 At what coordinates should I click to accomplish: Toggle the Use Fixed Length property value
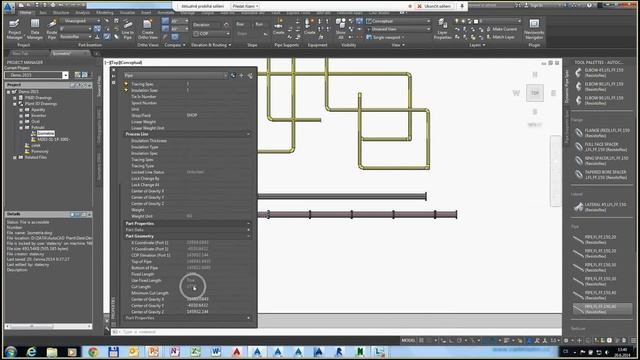pos(191,280)
